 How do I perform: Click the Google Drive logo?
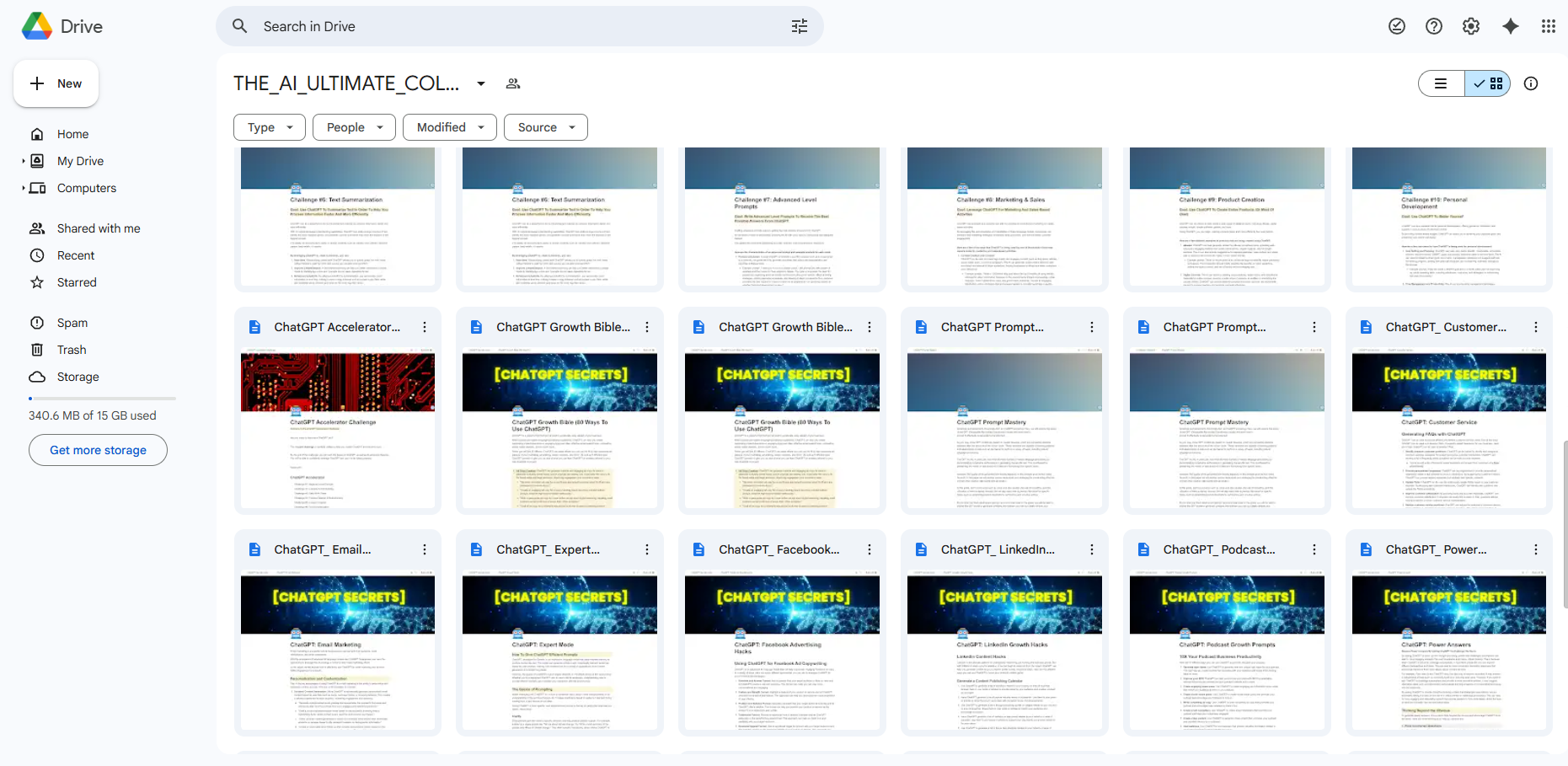pyautogui.click(x=37, y=26)
